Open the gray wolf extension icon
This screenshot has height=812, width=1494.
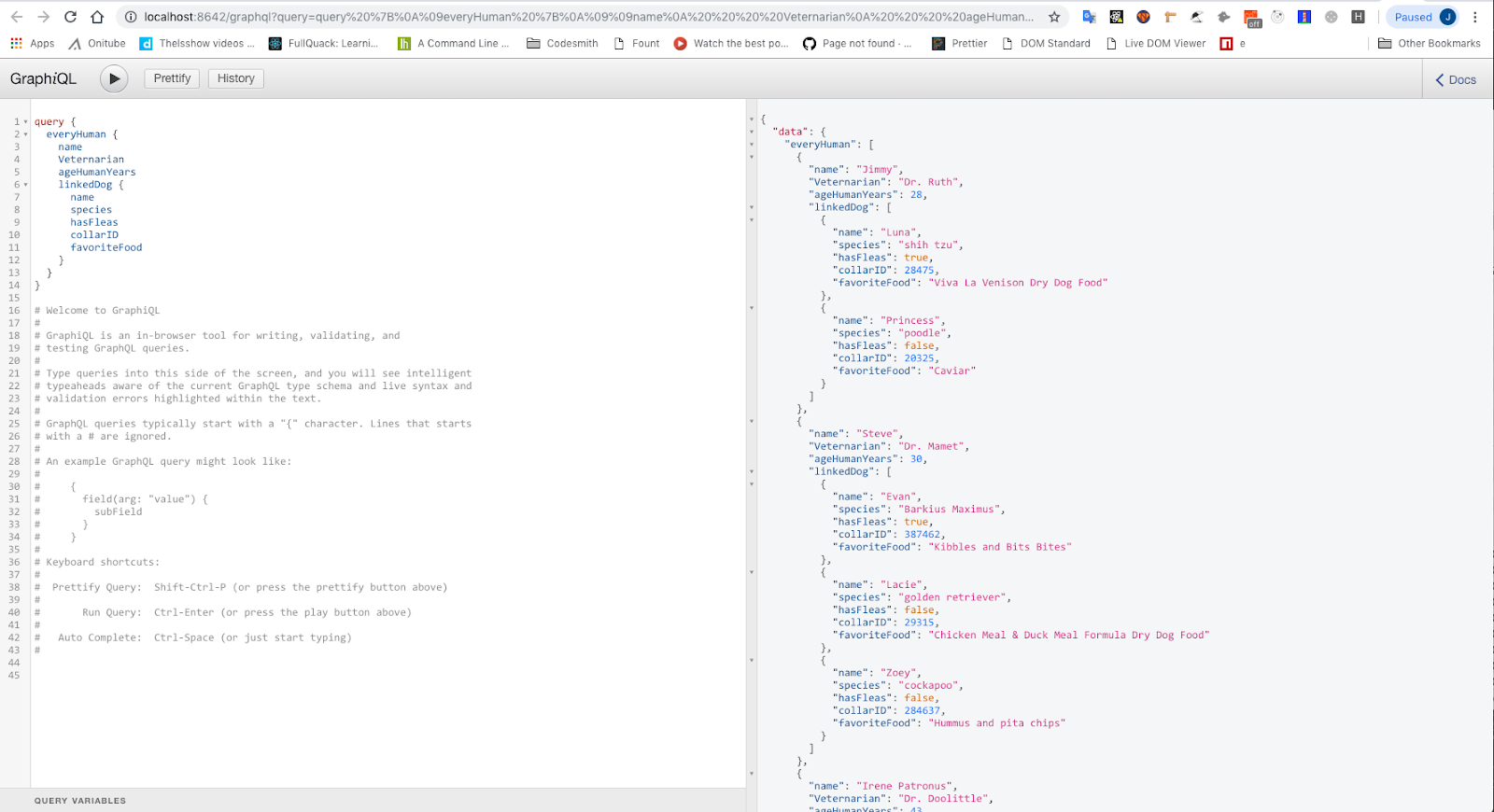pos(1224,17)
